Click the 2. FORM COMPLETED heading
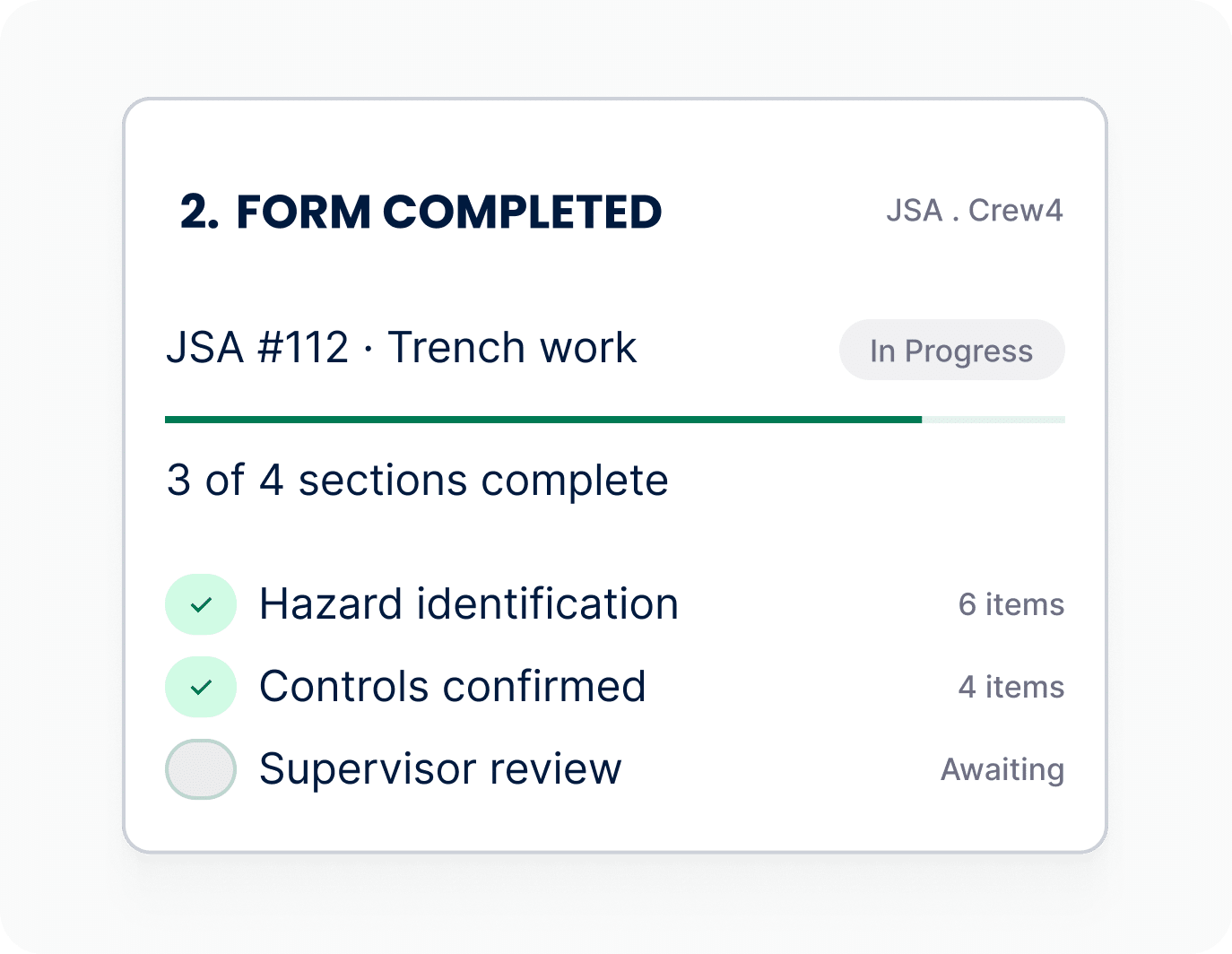The width and height of the screenshot is (1232, 954). 421,212
